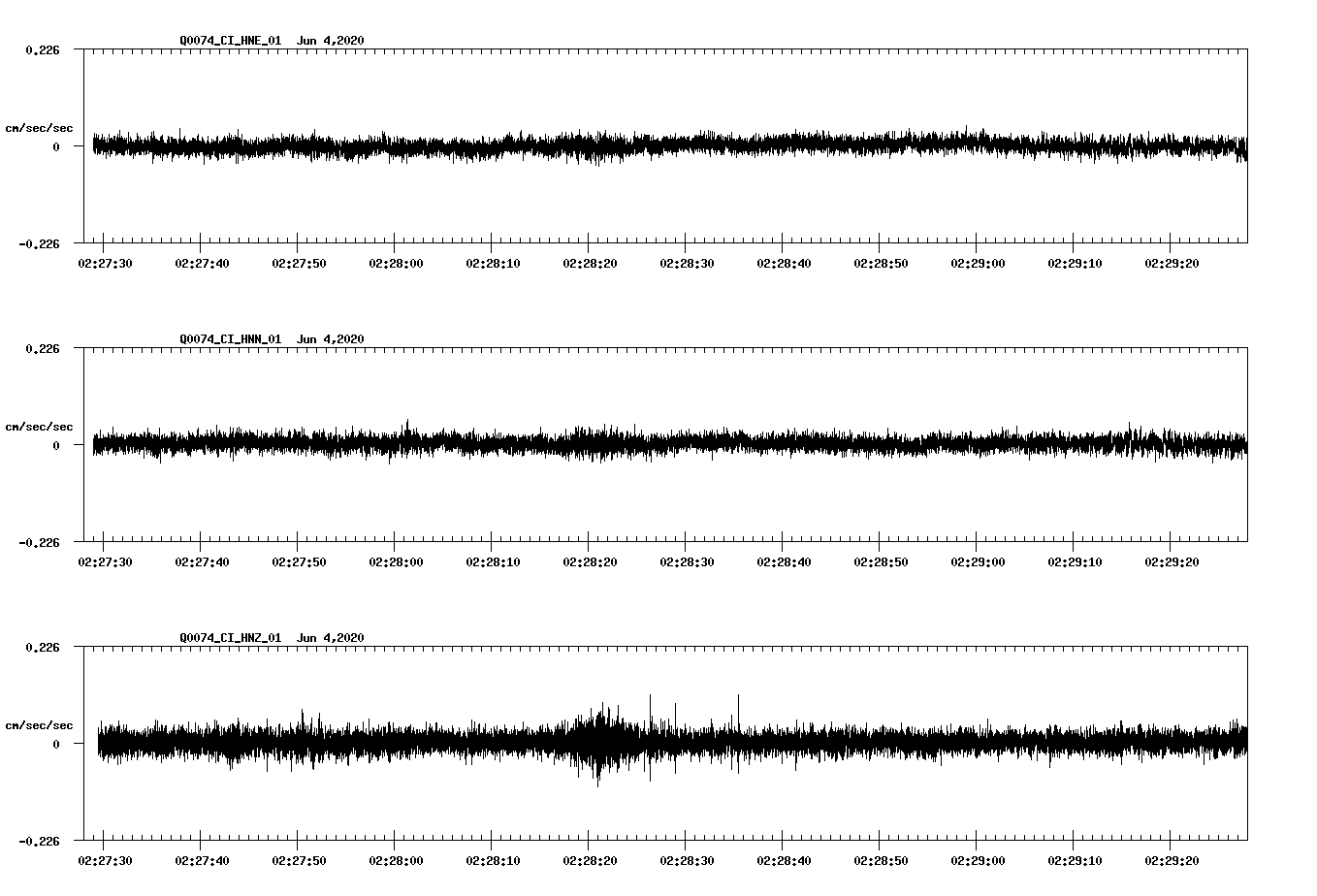Click 02:28:20 time label under HNZ plot
Image resolution: width=1317 pixels, height=896 pixels.
tap(590, 860)
